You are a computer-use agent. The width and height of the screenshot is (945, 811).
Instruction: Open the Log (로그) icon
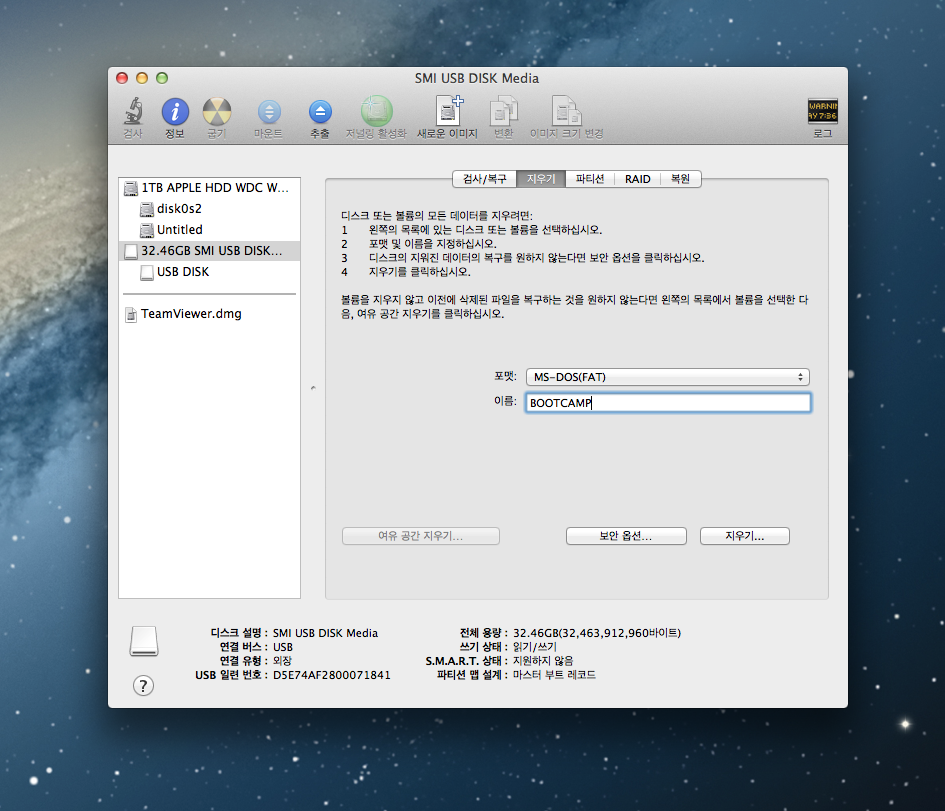click(x=823, y=111)
